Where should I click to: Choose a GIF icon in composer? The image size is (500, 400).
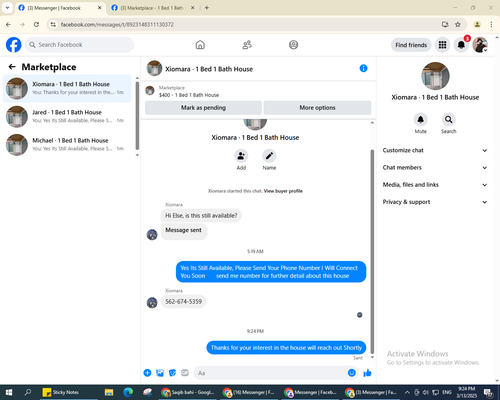[x=185, y=373]
